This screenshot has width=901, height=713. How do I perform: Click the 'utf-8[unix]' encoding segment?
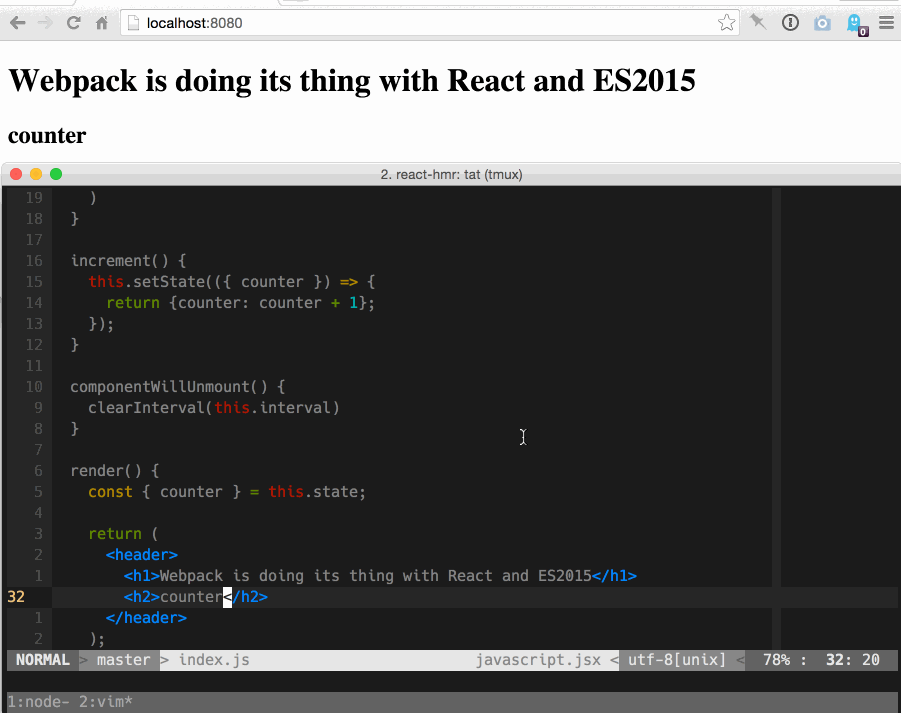(x=677, y=660)
